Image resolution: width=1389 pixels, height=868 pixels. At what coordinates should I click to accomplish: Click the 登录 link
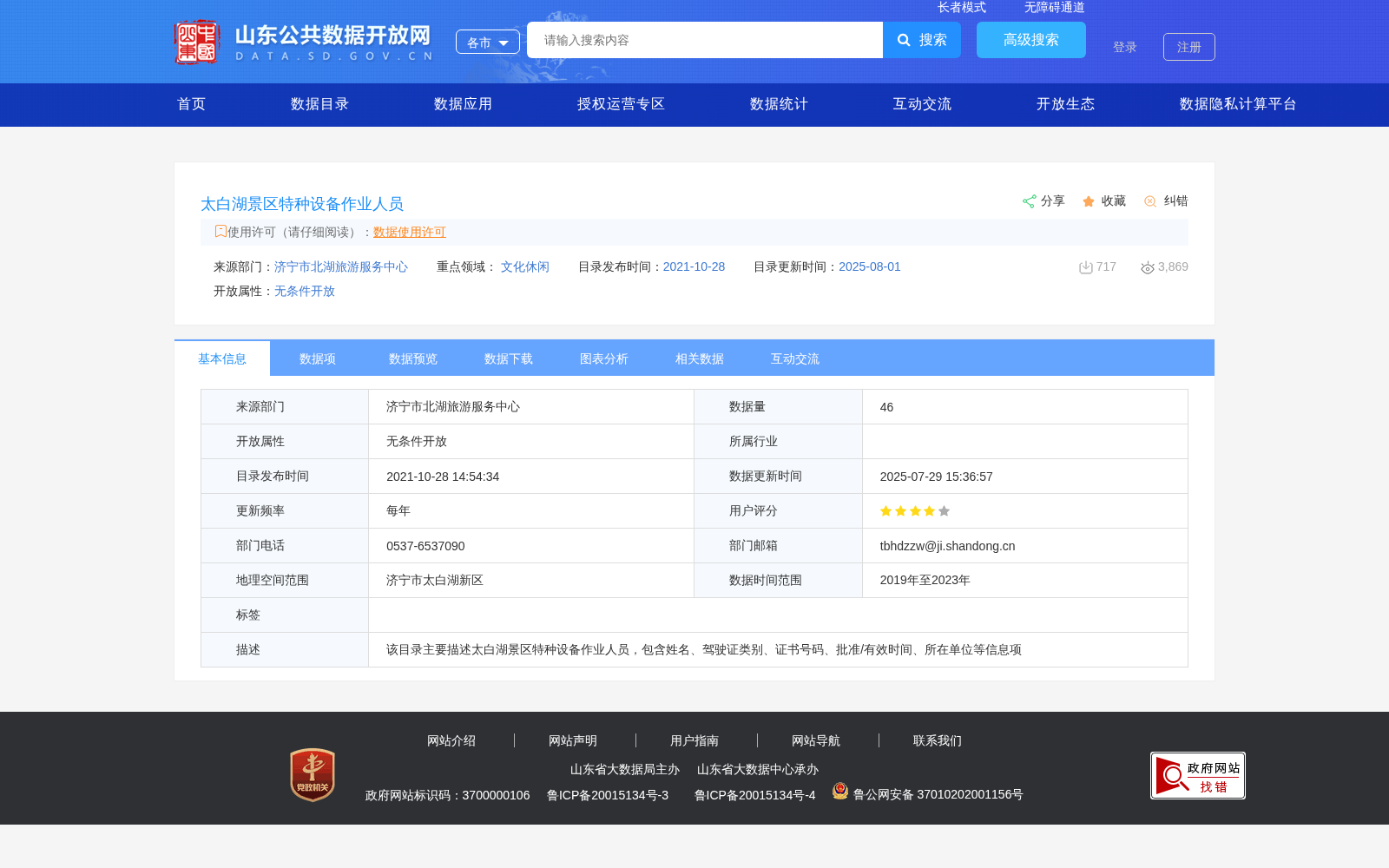pos(1125,47)
